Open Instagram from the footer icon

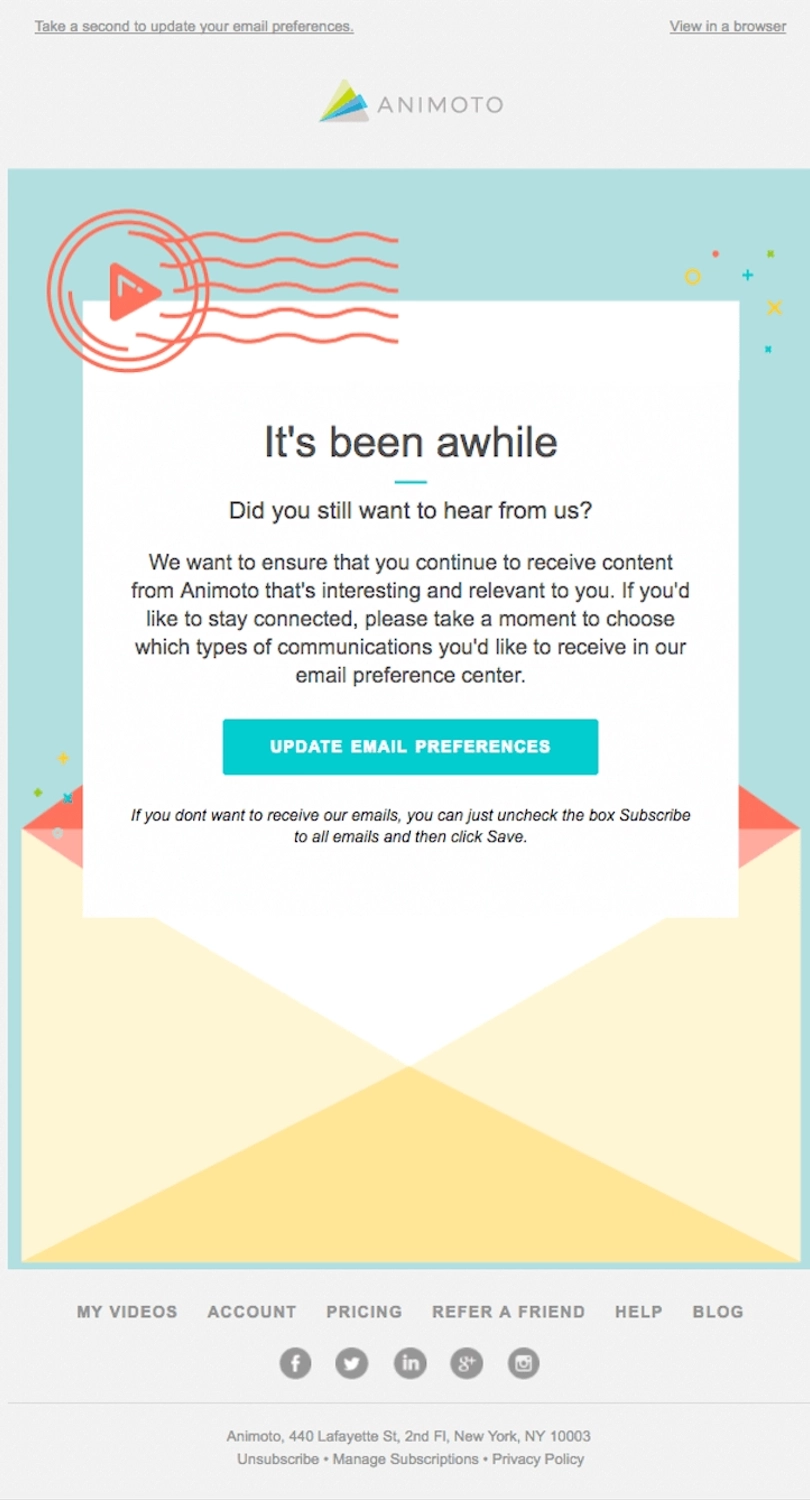point(523,1362)
